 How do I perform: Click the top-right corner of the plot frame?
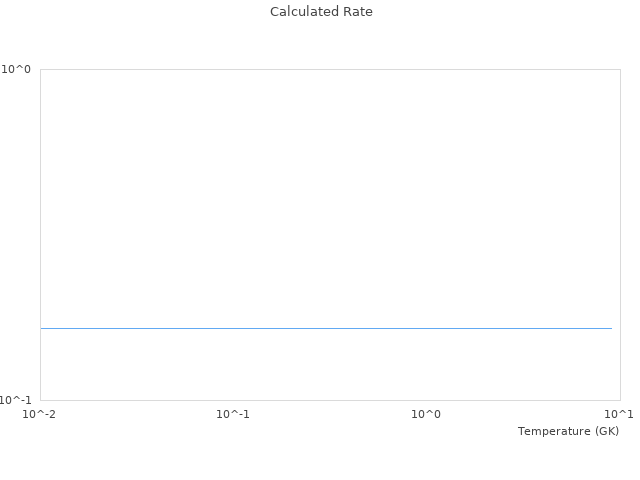point(620,69)
